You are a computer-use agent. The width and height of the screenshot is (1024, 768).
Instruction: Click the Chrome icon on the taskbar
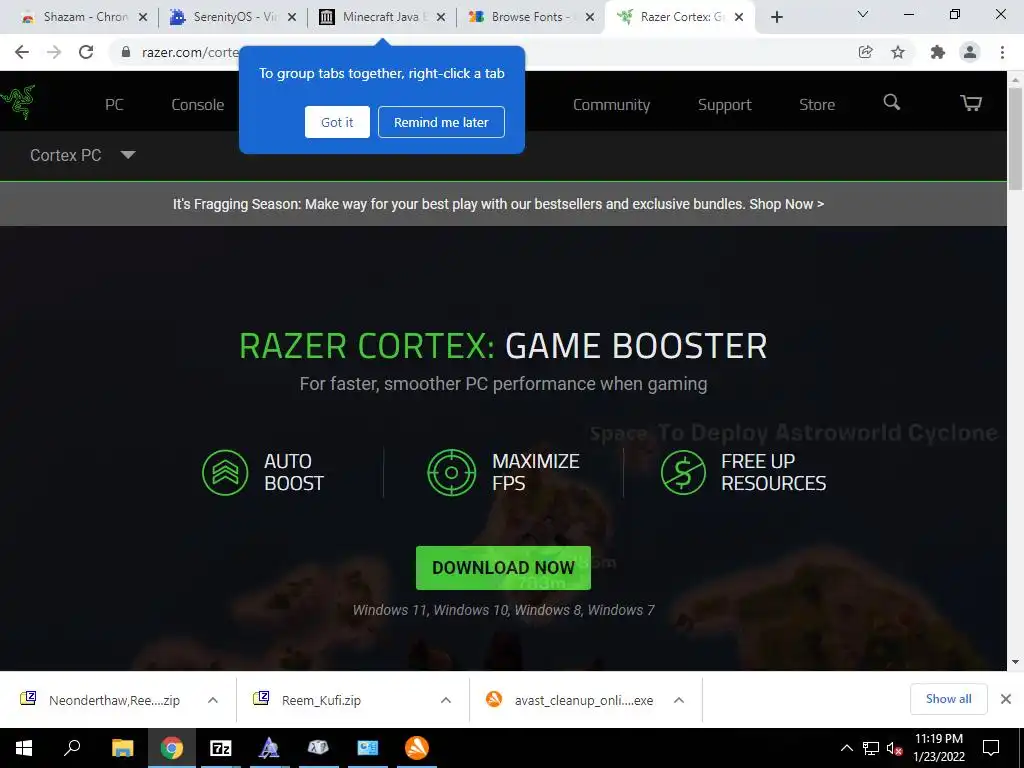tap(172, 748)
